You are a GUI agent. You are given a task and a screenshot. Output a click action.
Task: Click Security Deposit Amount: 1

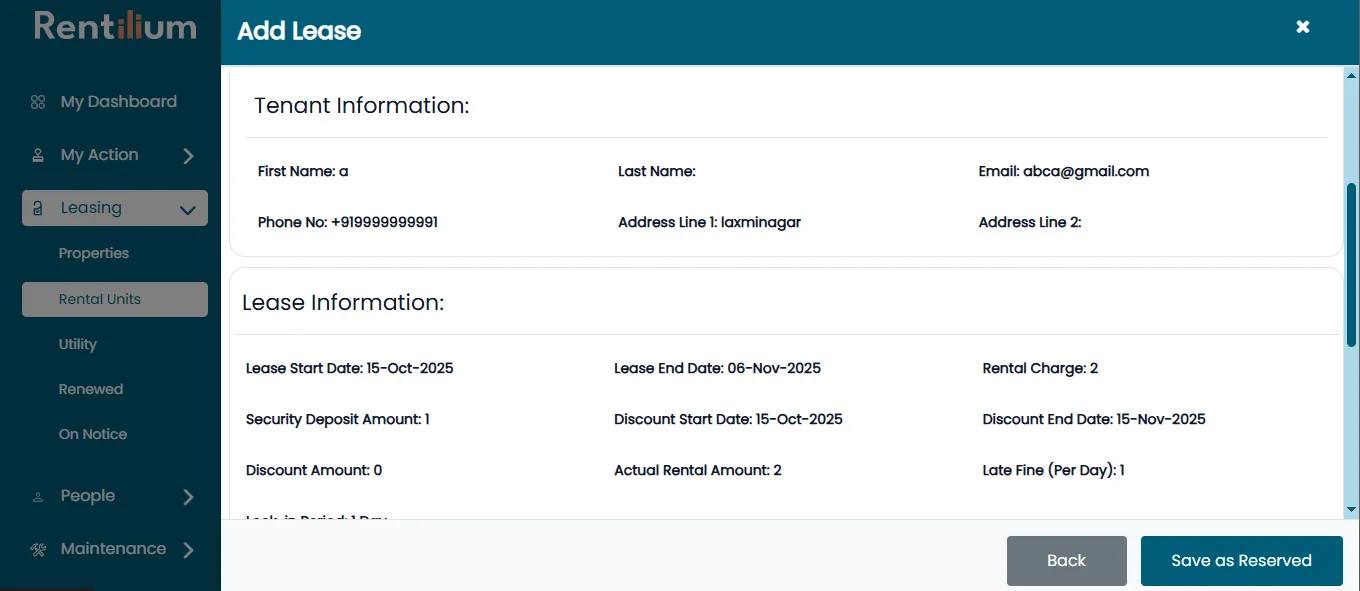click(338, 419)
